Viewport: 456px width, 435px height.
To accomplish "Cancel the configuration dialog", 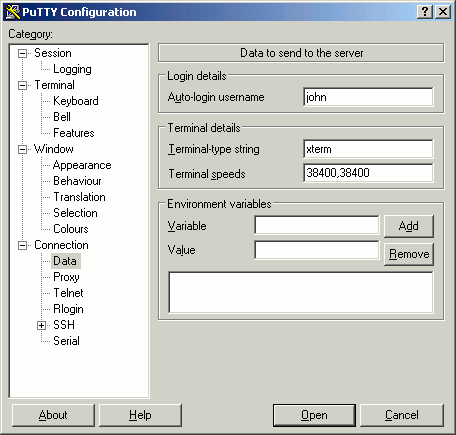I will point(402,415).
